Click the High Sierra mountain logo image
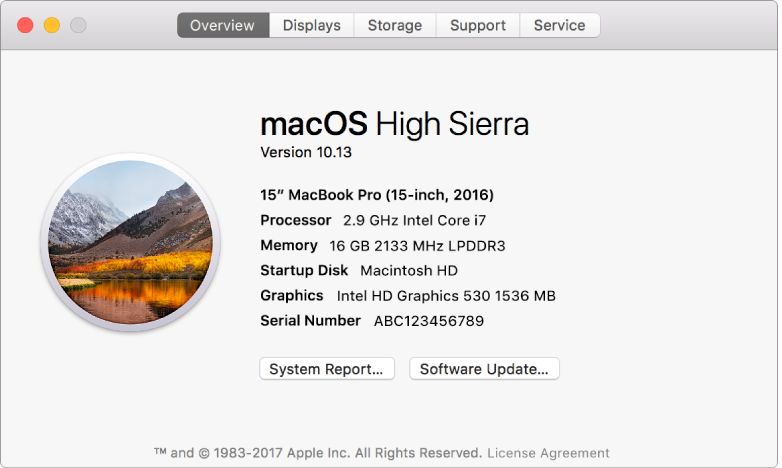The height and width of the screenshot is (468, 782). coord(129,245)
